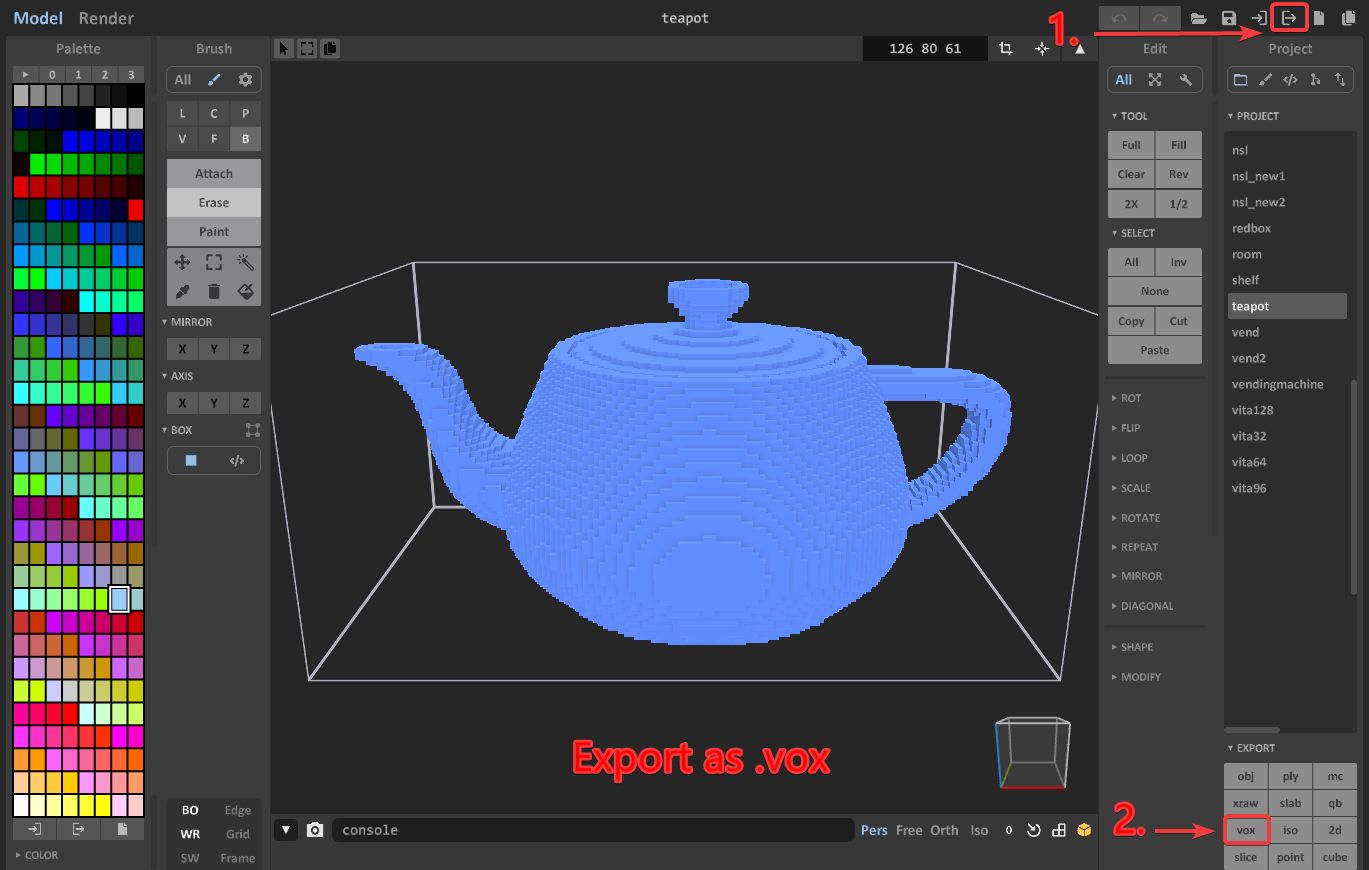Enable Grid display in the Brush panel
1369x870 pixels.
tap(237, 833)
